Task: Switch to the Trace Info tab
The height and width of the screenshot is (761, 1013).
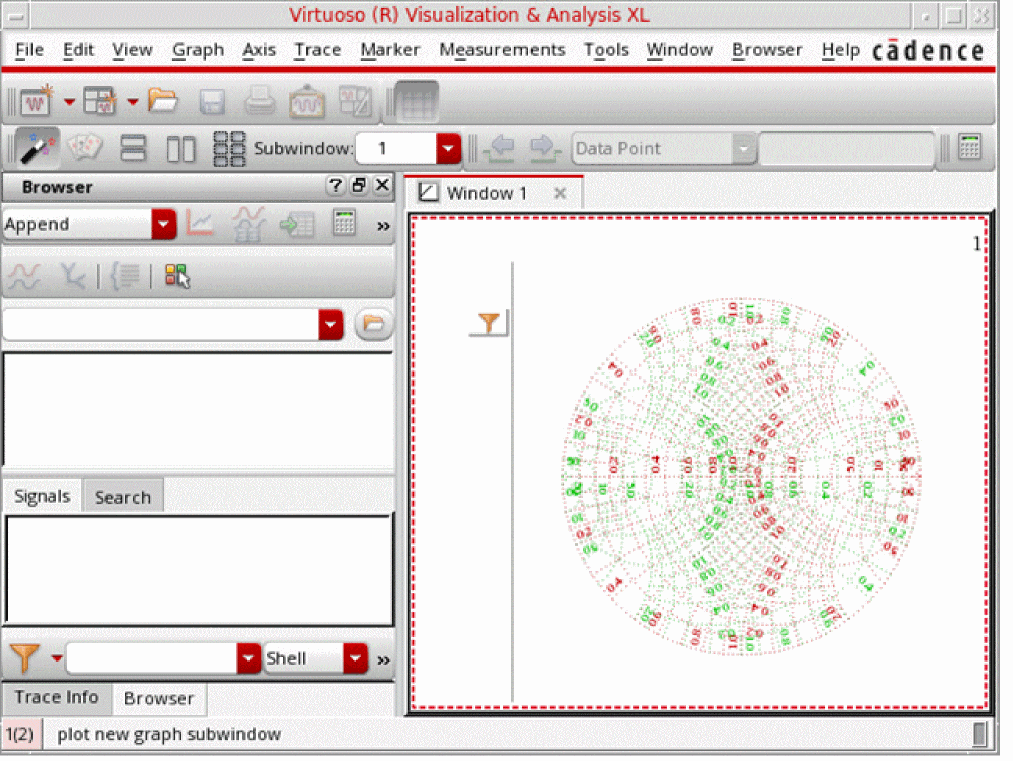Action: (57, 697)
